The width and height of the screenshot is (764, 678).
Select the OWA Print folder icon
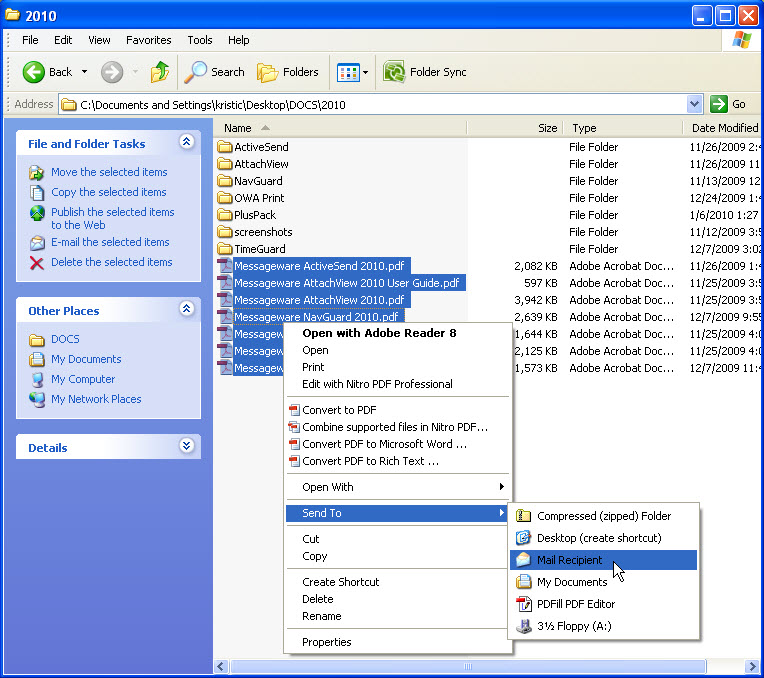click(x=225, y=198)
